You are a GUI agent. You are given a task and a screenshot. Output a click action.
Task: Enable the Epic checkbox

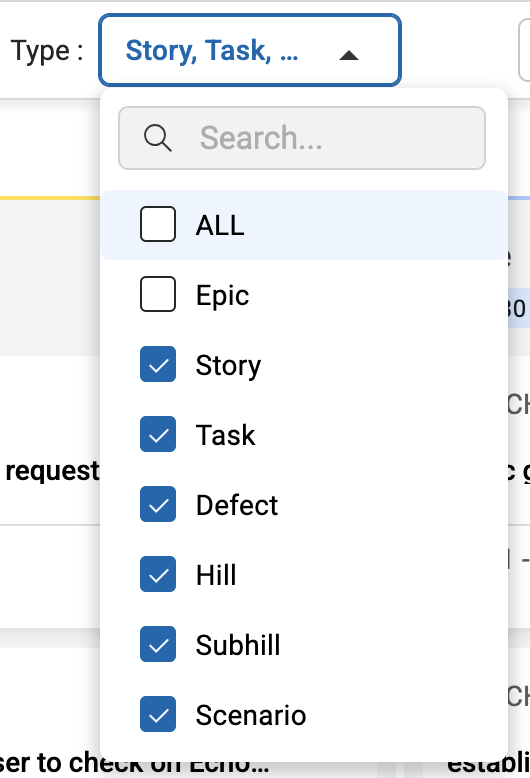coord(158,294)
